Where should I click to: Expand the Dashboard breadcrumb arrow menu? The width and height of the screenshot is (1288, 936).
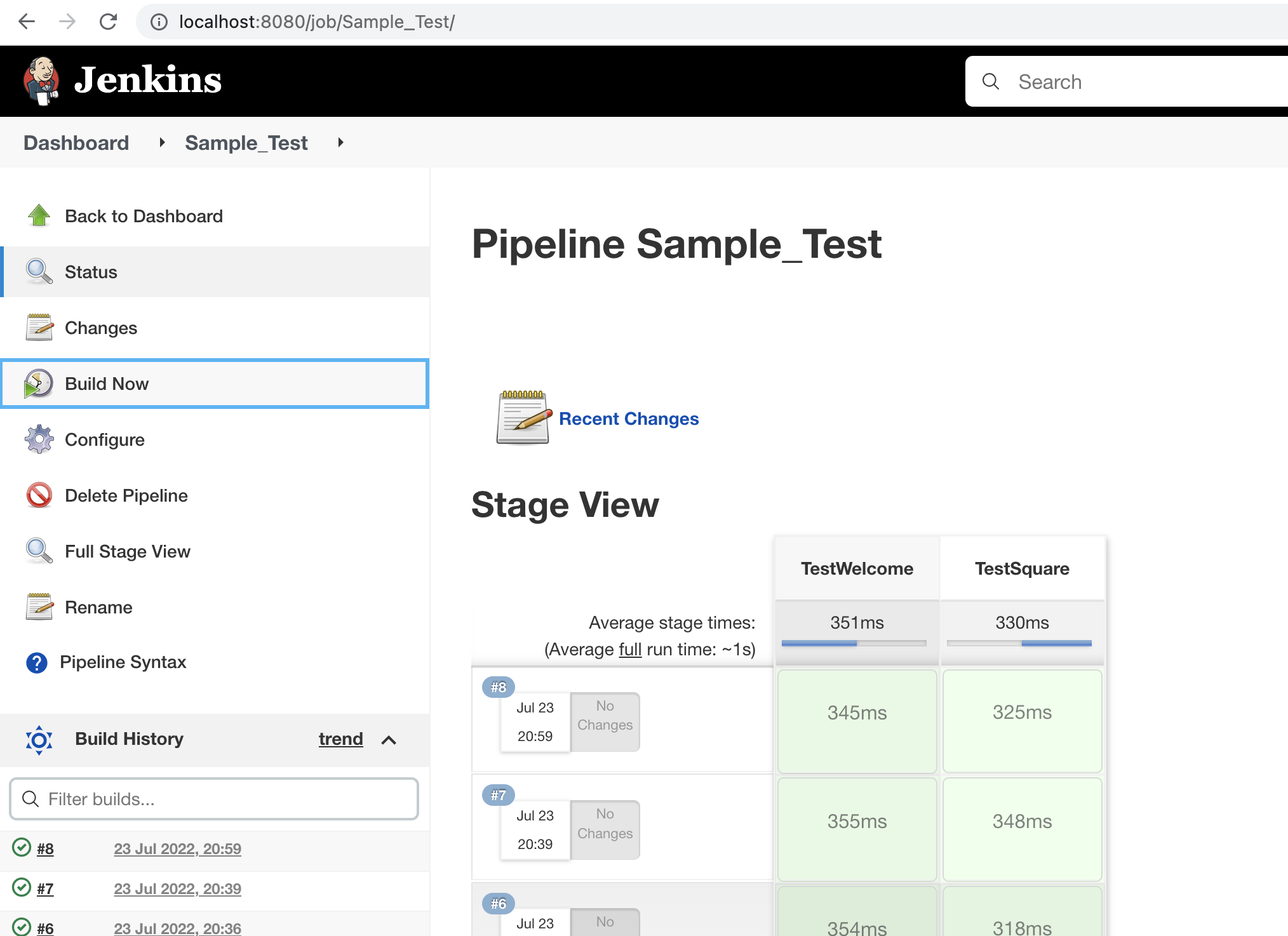162,143
